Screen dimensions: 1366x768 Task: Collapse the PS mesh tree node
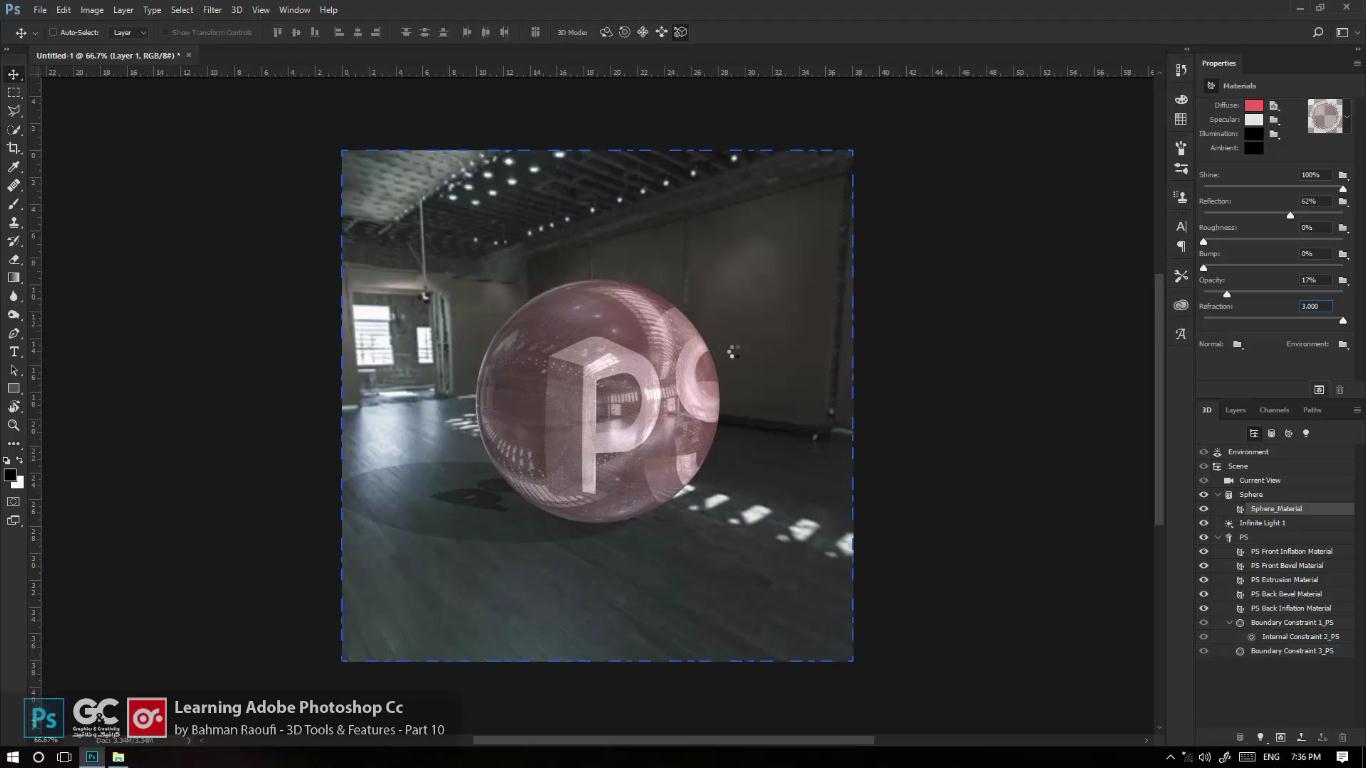tap(1218, 537)
